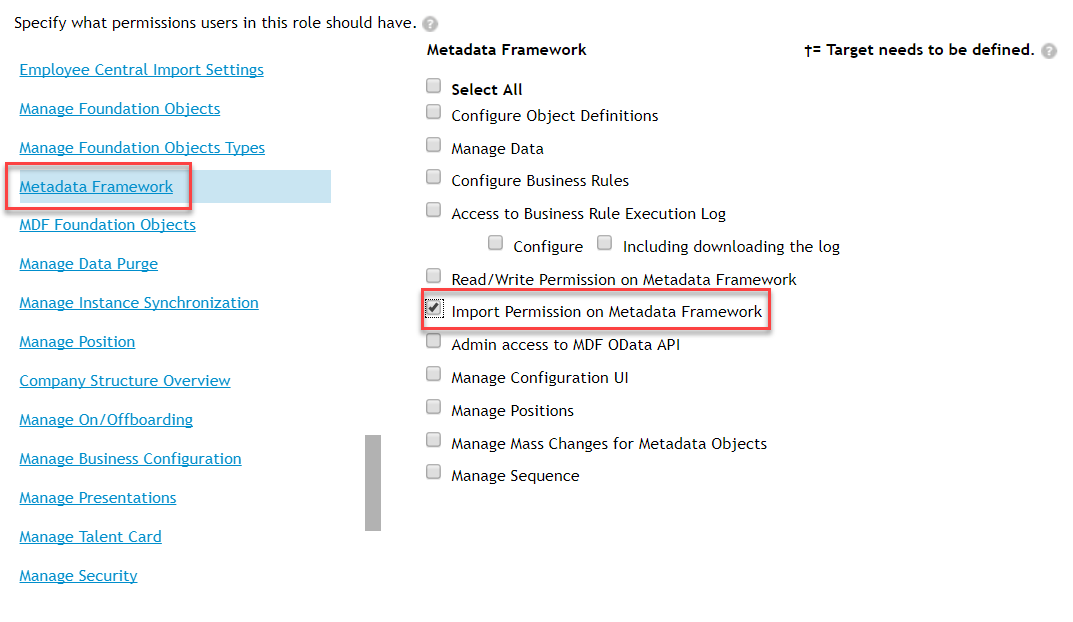
Task: Check Manage Sequence permission
Action: [433, 471]
